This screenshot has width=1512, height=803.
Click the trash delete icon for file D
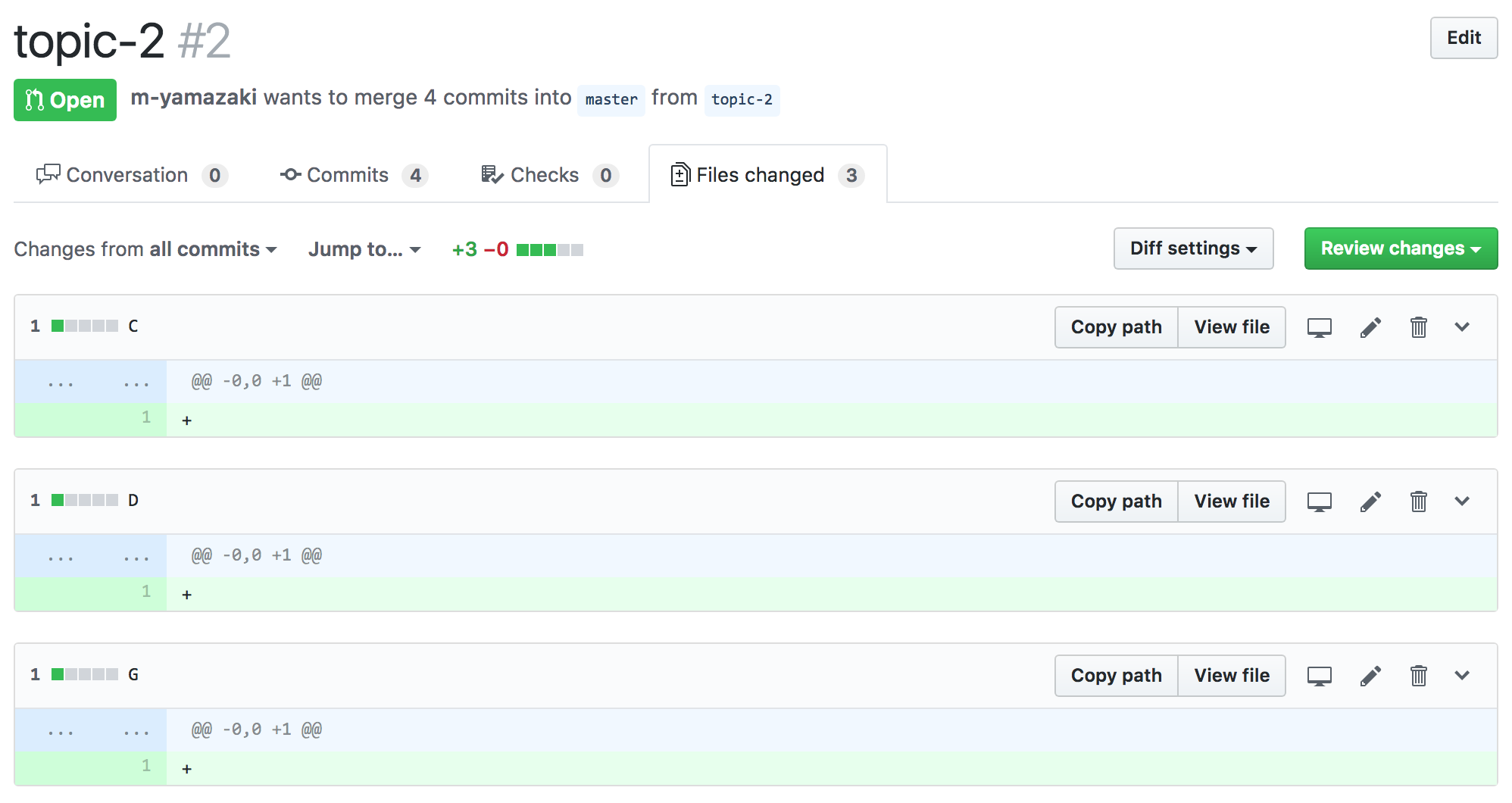point(1419,501)
